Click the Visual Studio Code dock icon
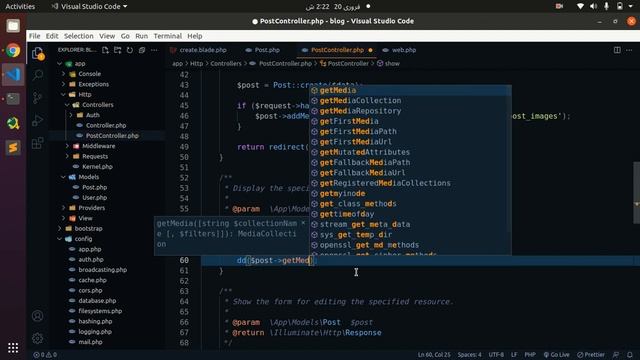 [x=13, y=75]
